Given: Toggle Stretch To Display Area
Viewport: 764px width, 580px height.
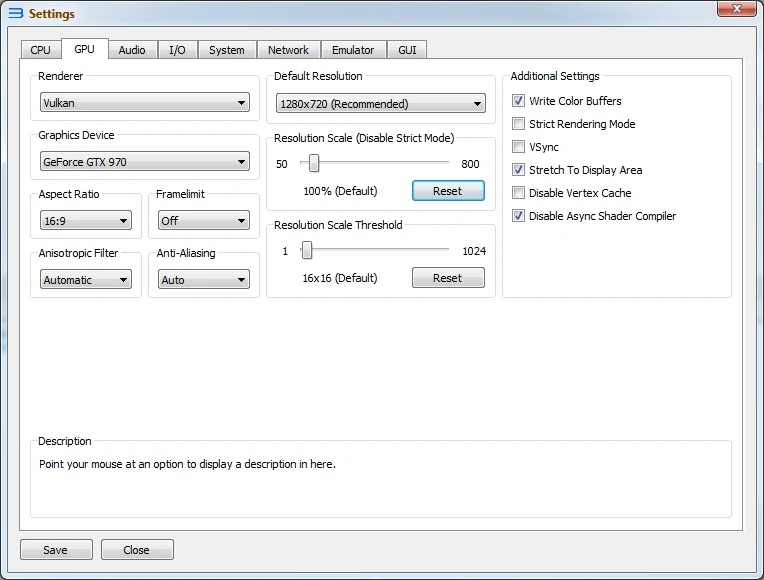Looking at the screenshot, I should click(518, 170).
